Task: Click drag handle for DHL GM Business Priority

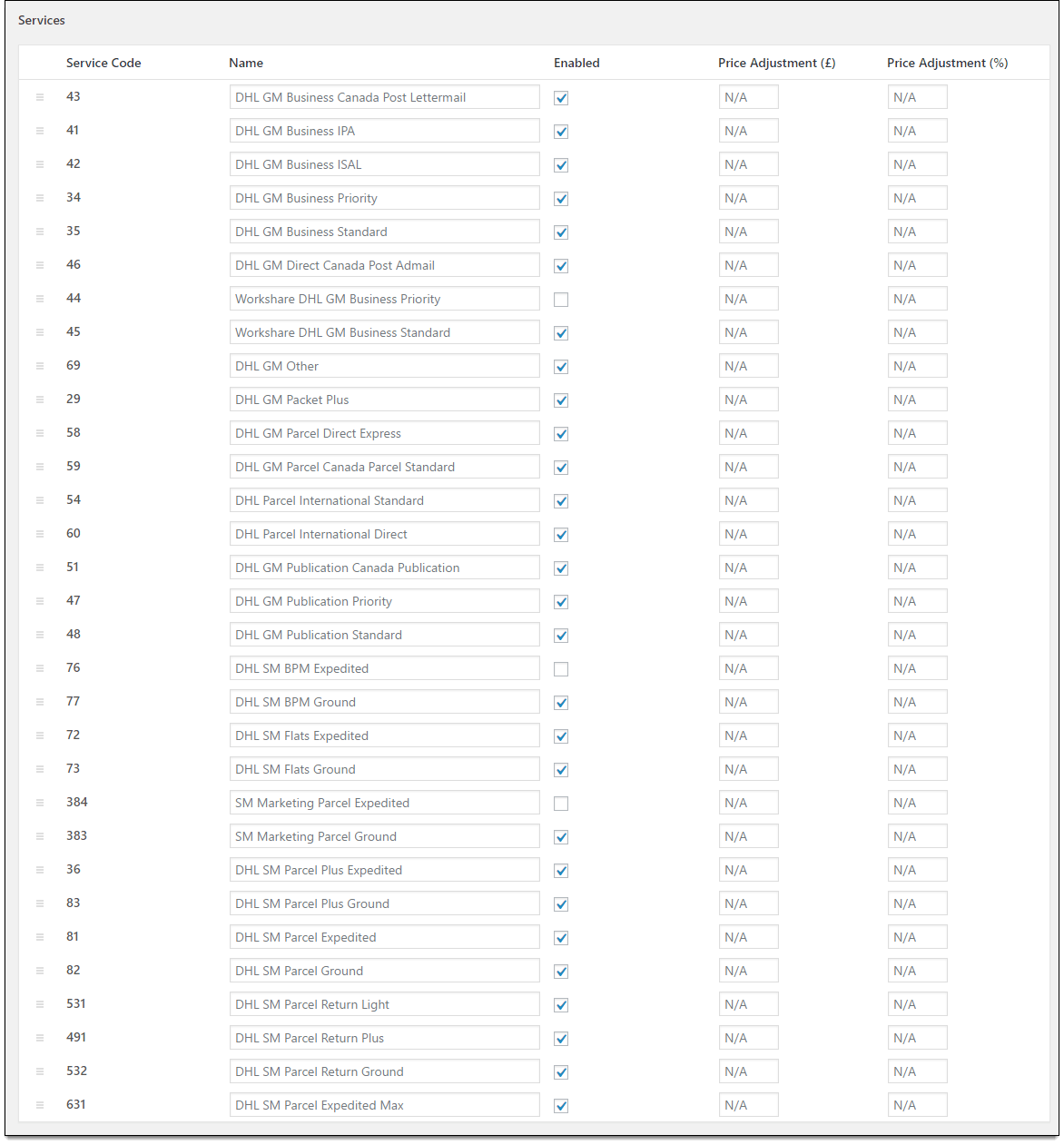Action: coord(40,198)
